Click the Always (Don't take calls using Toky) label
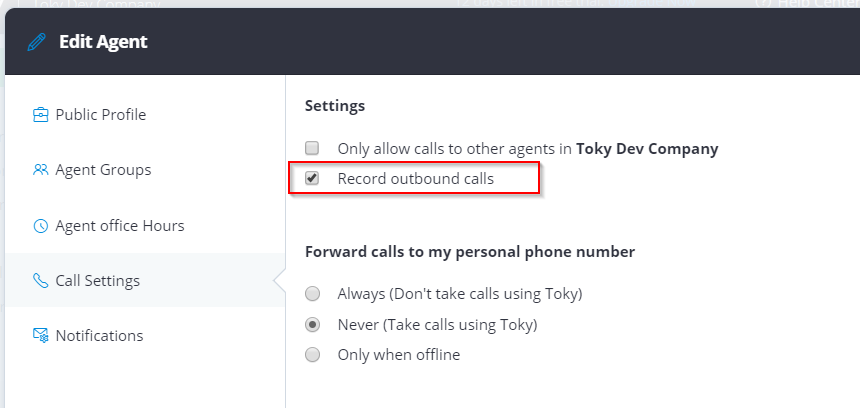Image resolution: width=860 pixels, height=408 pixels. (x=459, y=294)
